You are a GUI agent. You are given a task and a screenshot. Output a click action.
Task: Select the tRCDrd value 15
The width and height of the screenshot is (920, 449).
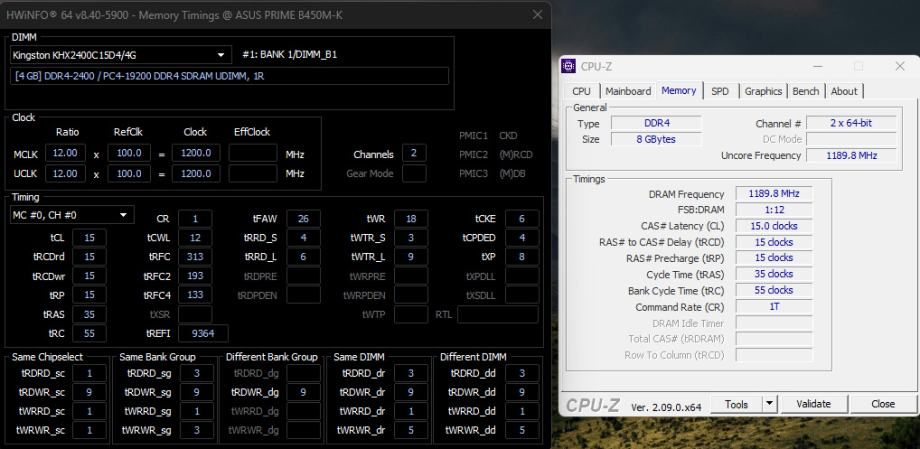coord(89,257)
